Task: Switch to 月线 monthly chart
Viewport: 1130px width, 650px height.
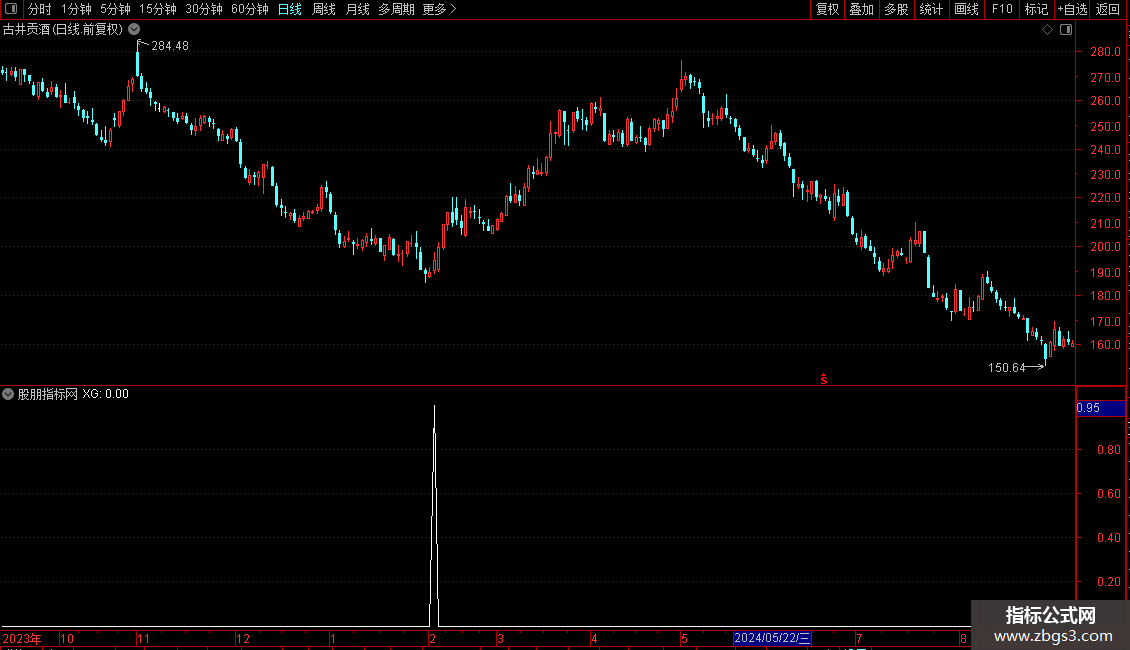Action: [357, 9]
